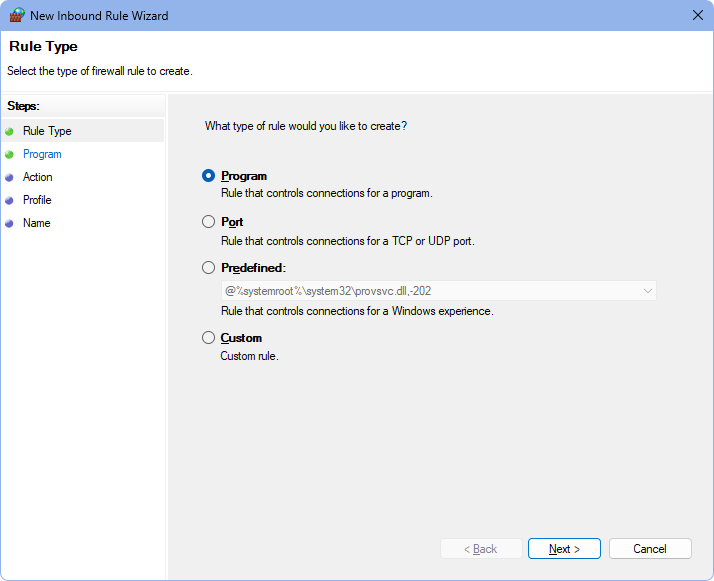Click green bullet beside Program step
The image size is (714, 581).
(10, 154)
